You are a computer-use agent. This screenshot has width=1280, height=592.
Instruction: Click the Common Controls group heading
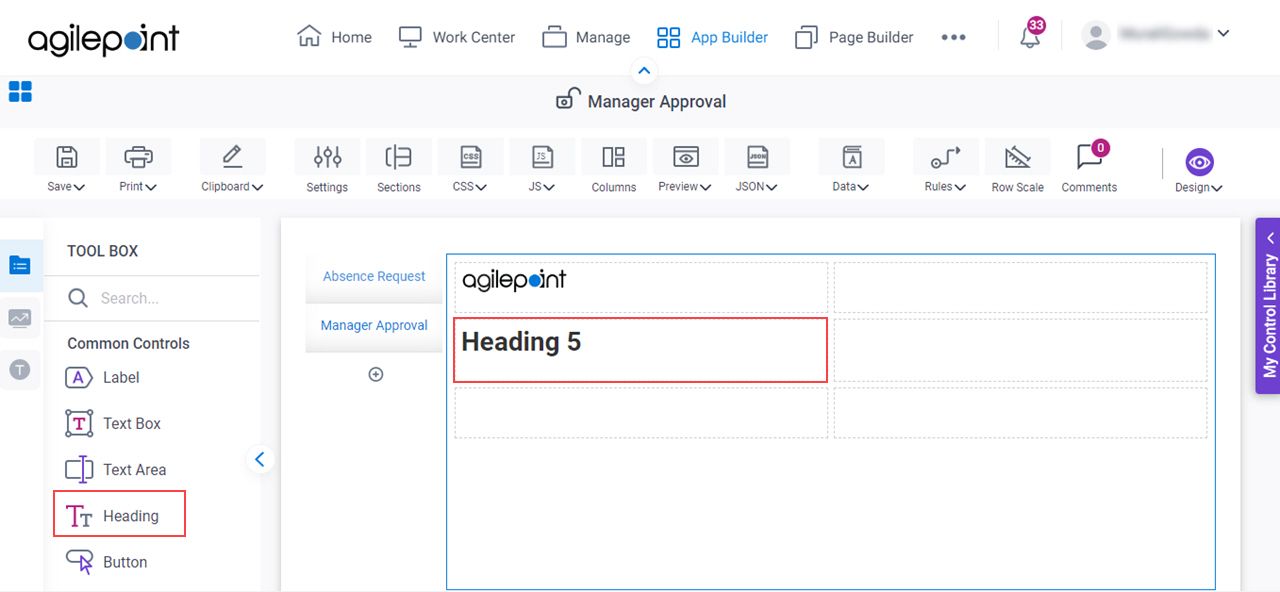coord(128,343)
